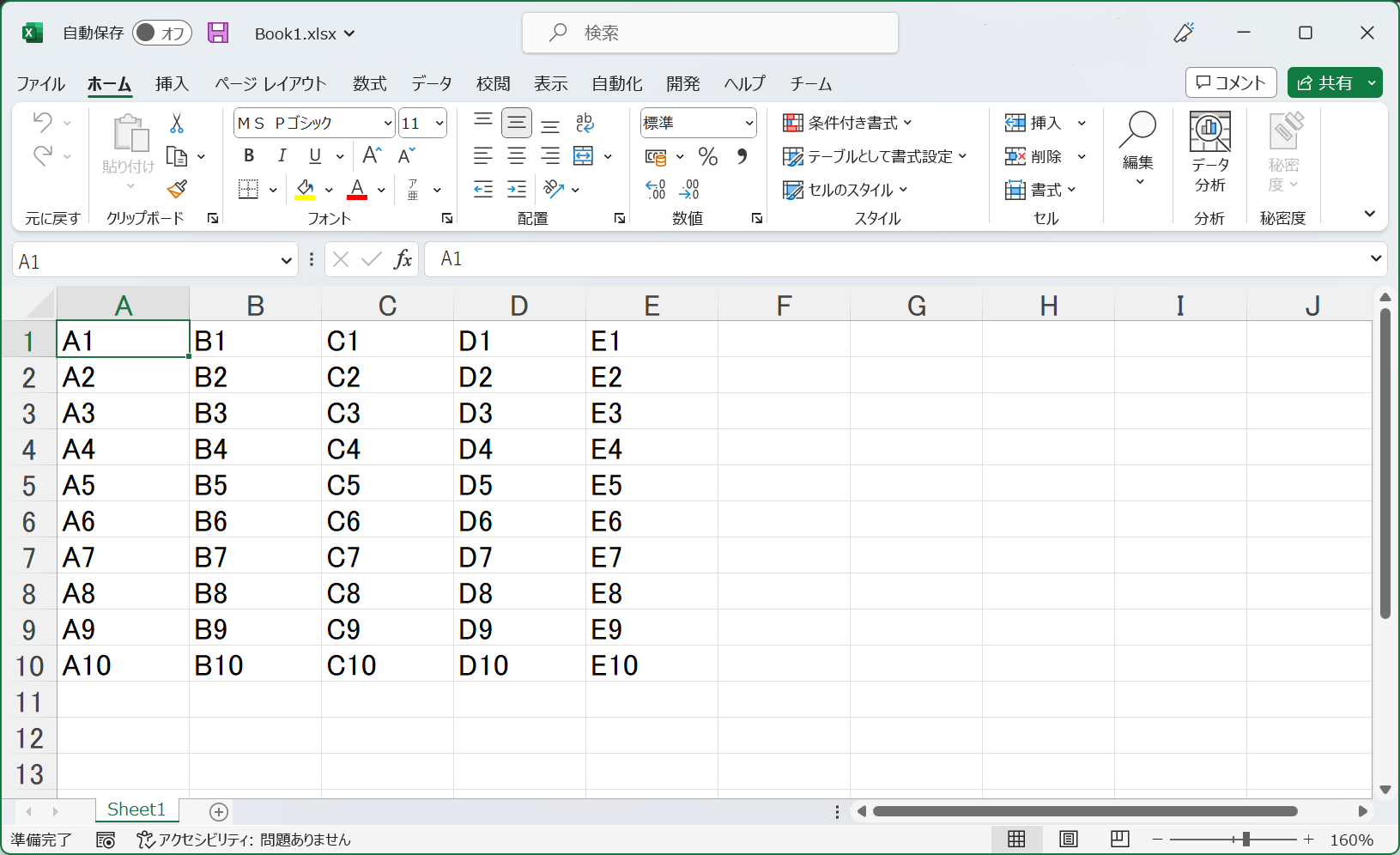
Task: Open テーブルとして書式設定 dropdown
Action: point(875,156)
